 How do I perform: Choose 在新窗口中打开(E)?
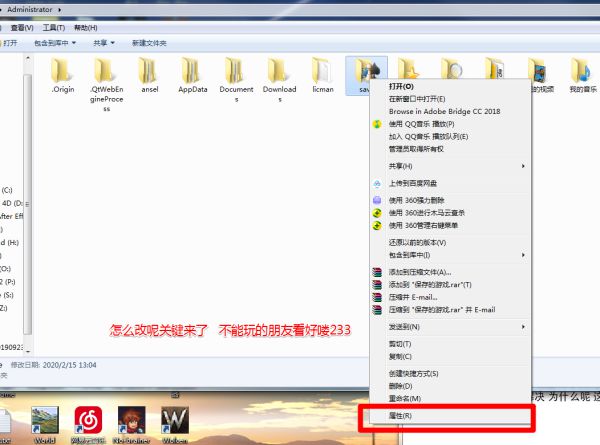click(x=417, y=99)
